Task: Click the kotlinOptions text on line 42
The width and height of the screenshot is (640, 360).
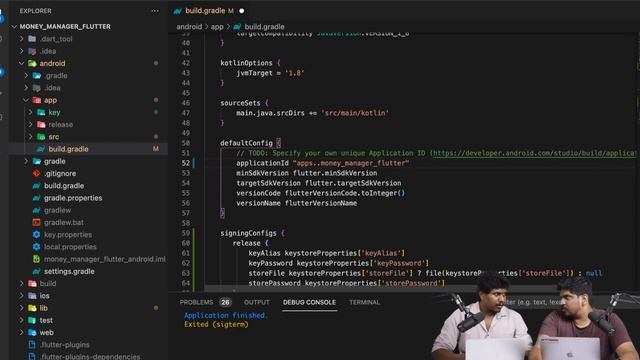Action: tap(246, 63)
